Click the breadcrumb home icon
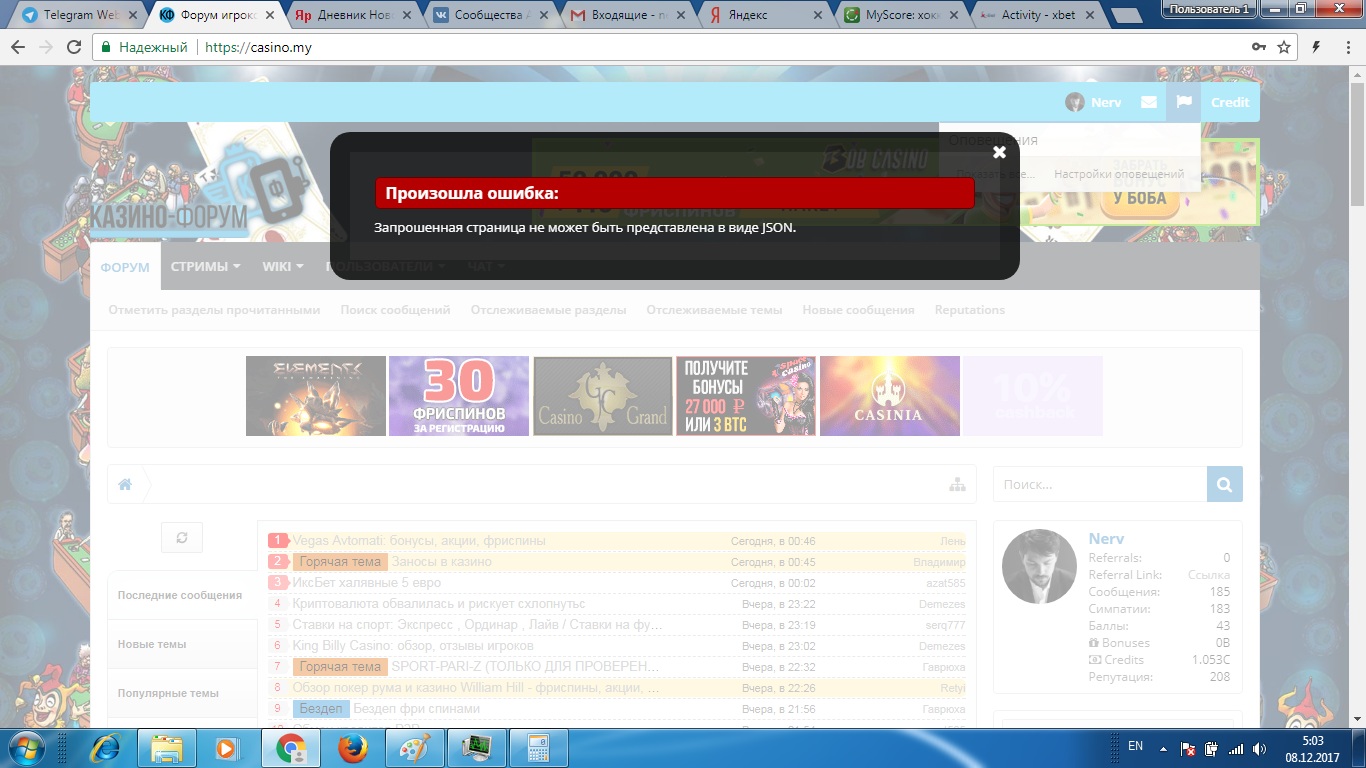1366x768 pixels. (x=125, y=484)
